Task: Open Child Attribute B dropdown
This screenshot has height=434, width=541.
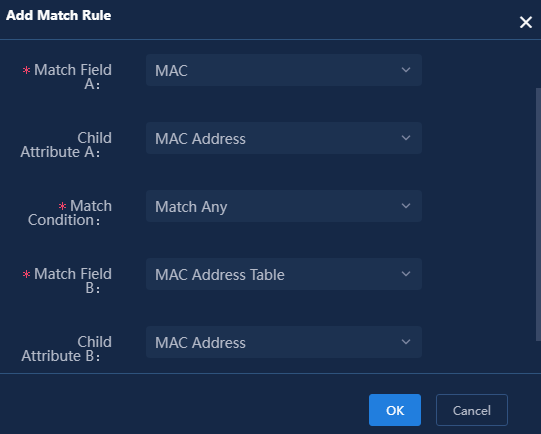Action: pos(284,342)
